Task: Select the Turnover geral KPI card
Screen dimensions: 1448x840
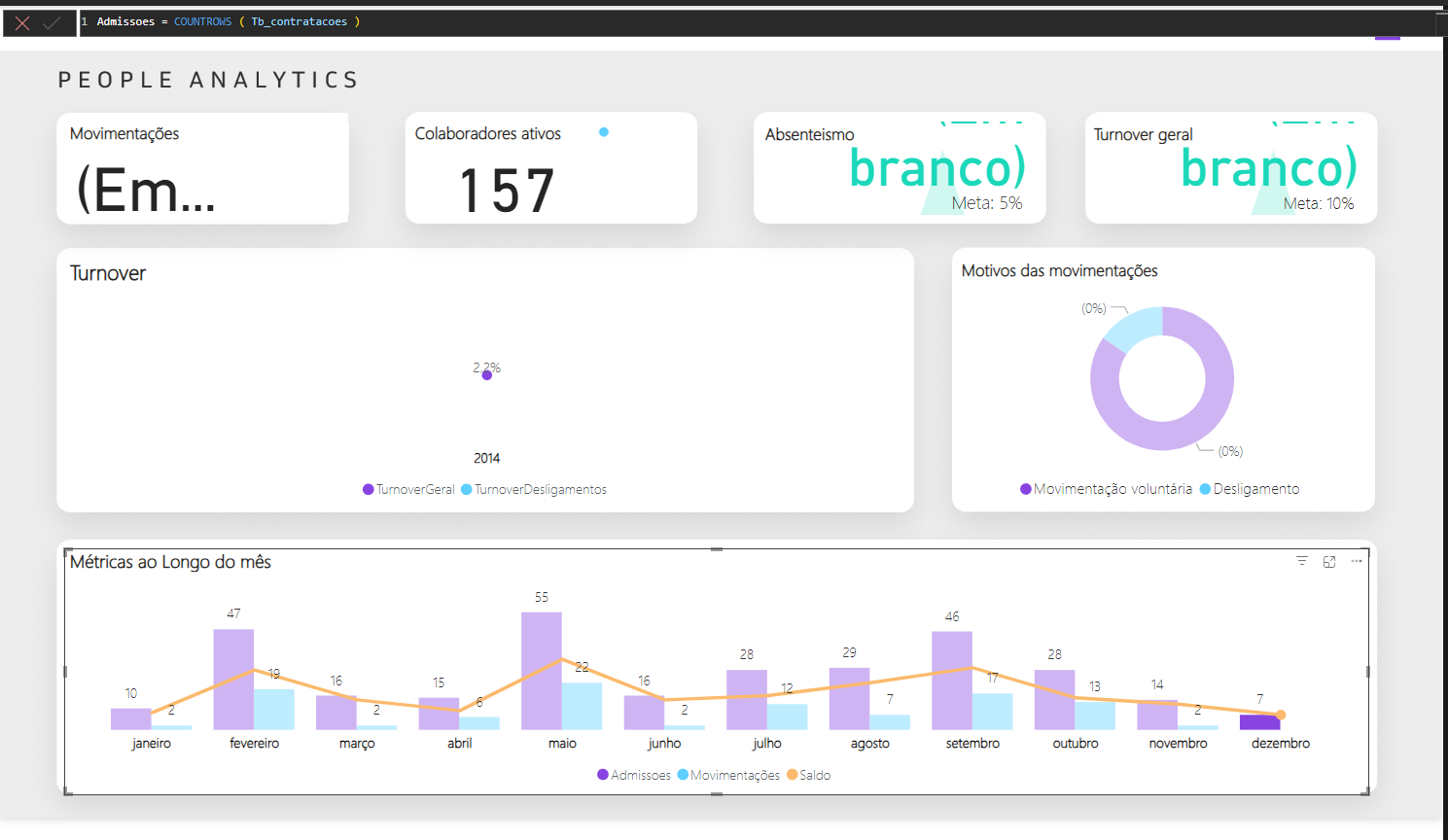Action: (1231, 168)
